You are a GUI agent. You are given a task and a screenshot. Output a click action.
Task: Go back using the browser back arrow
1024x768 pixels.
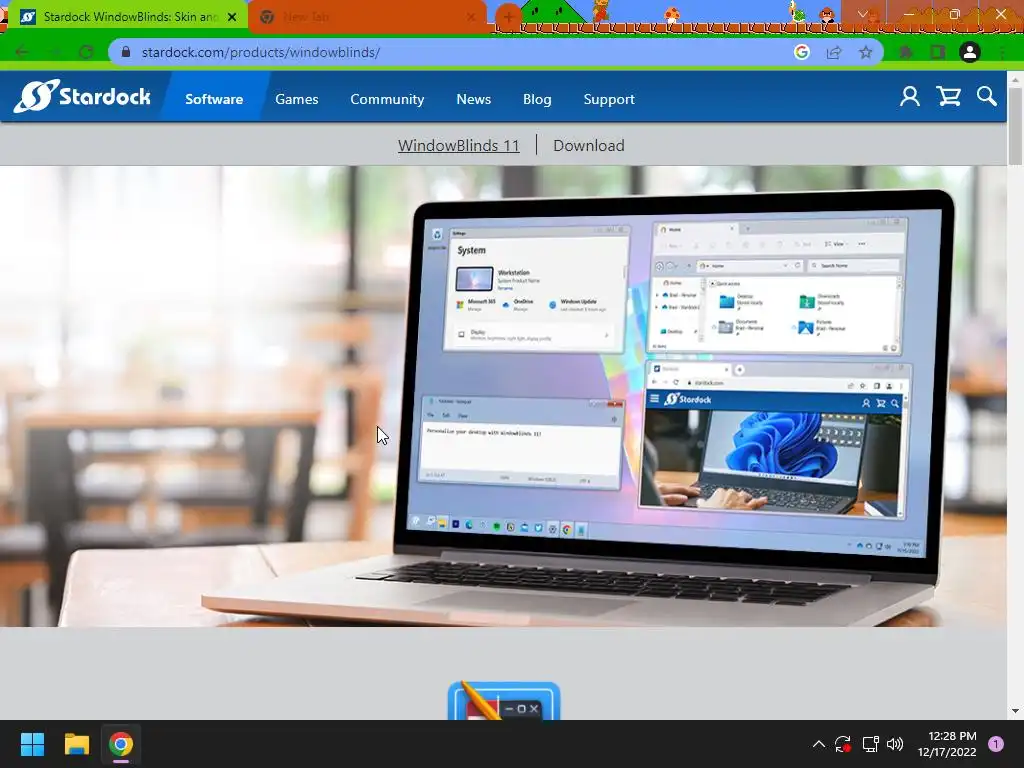pos(22,52)
